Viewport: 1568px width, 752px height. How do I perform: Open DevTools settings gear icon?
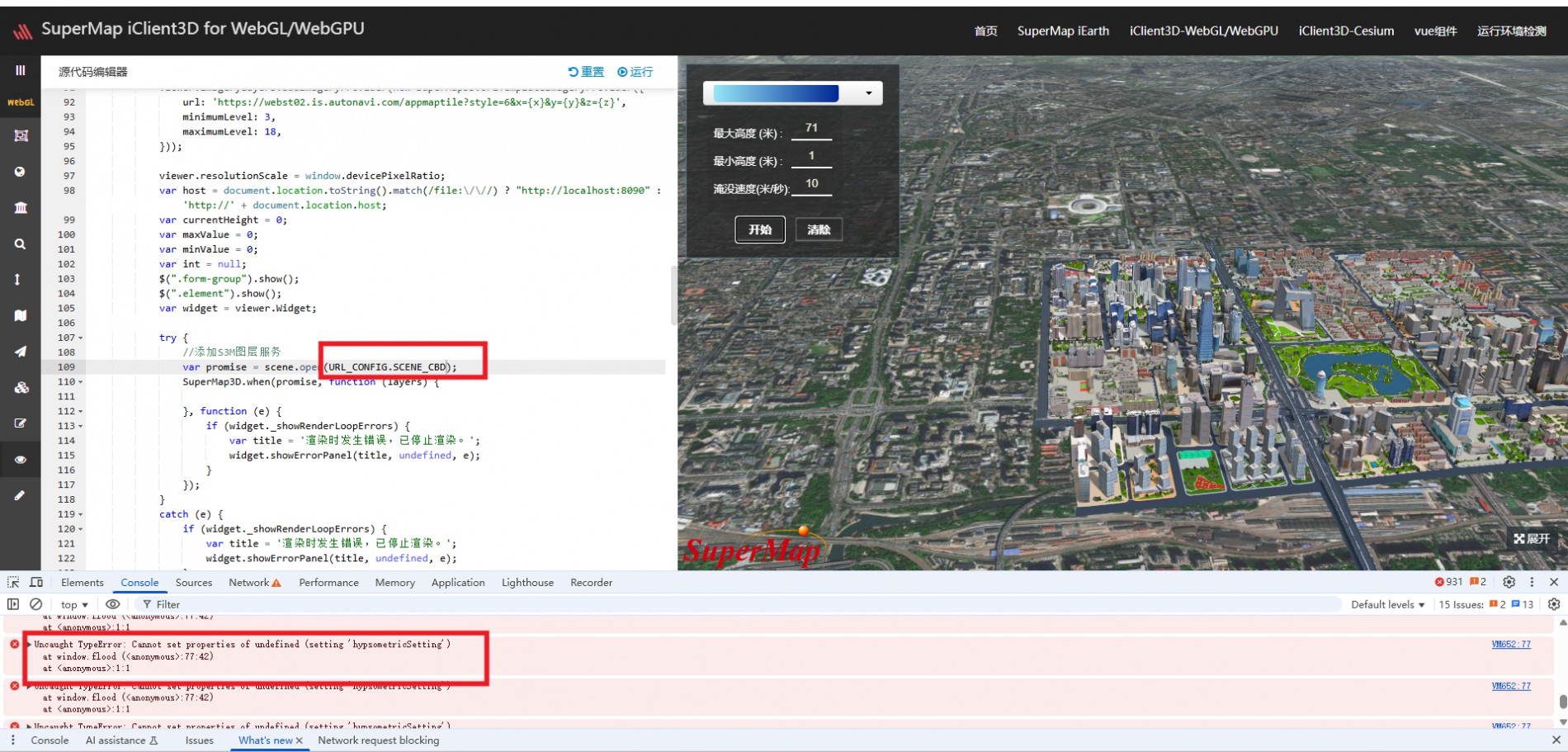(1509, 582)
